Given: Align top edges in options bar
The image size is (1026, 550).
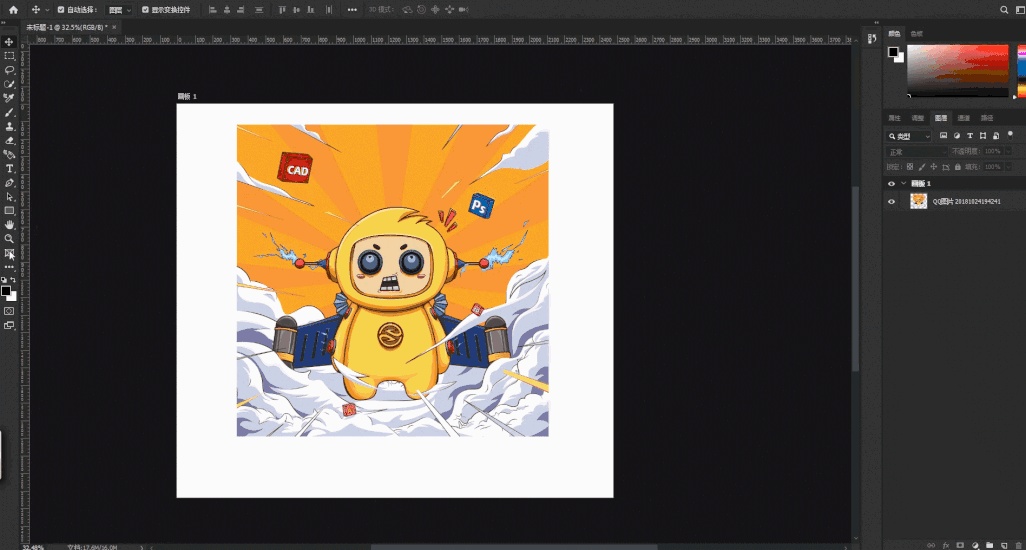Looking at the screenshot, I should pyautogui.click(x=282, y=10).
